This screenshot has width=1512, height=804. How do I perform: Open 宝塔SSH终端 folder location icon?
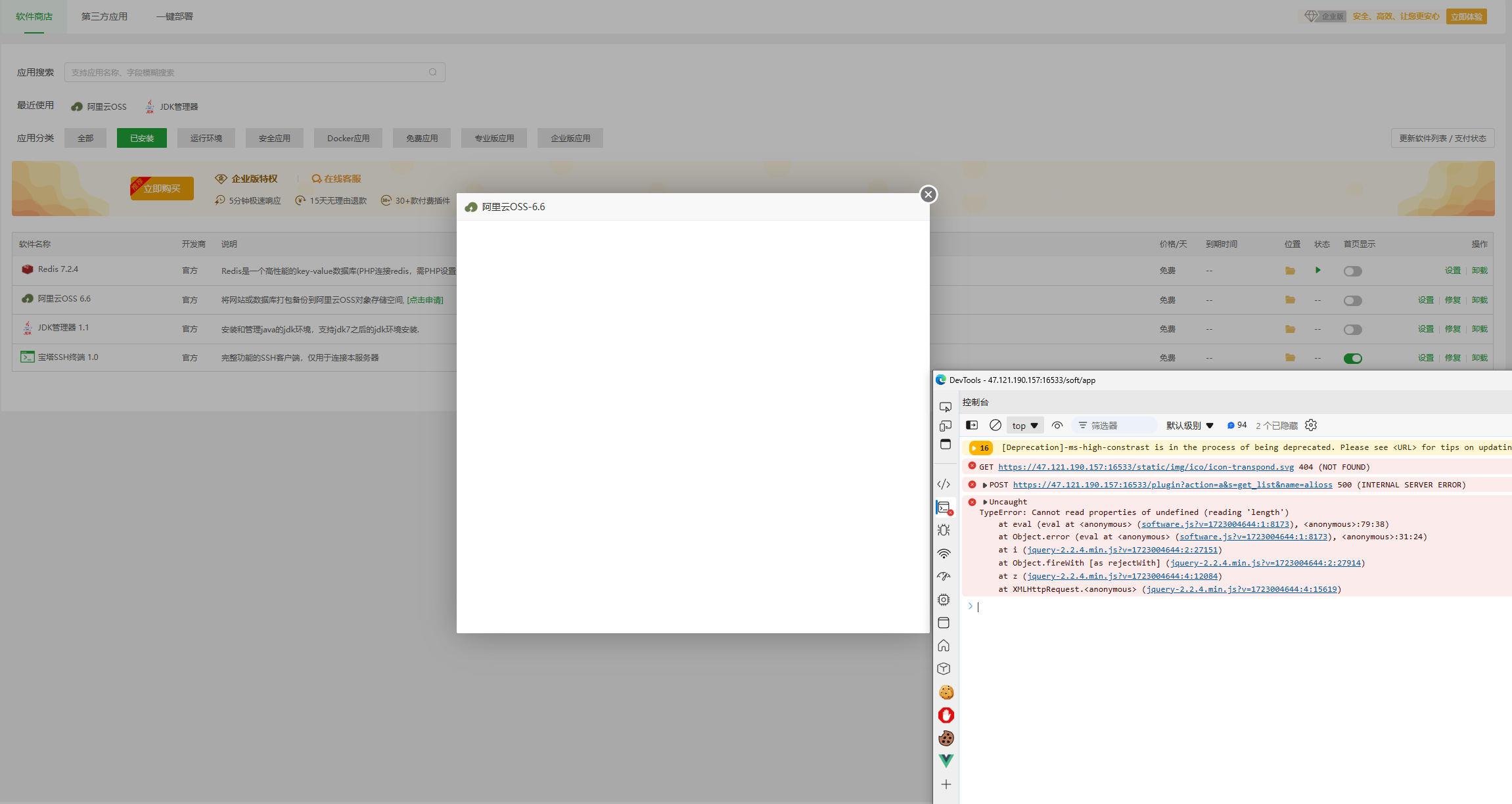click(1290, 358)
